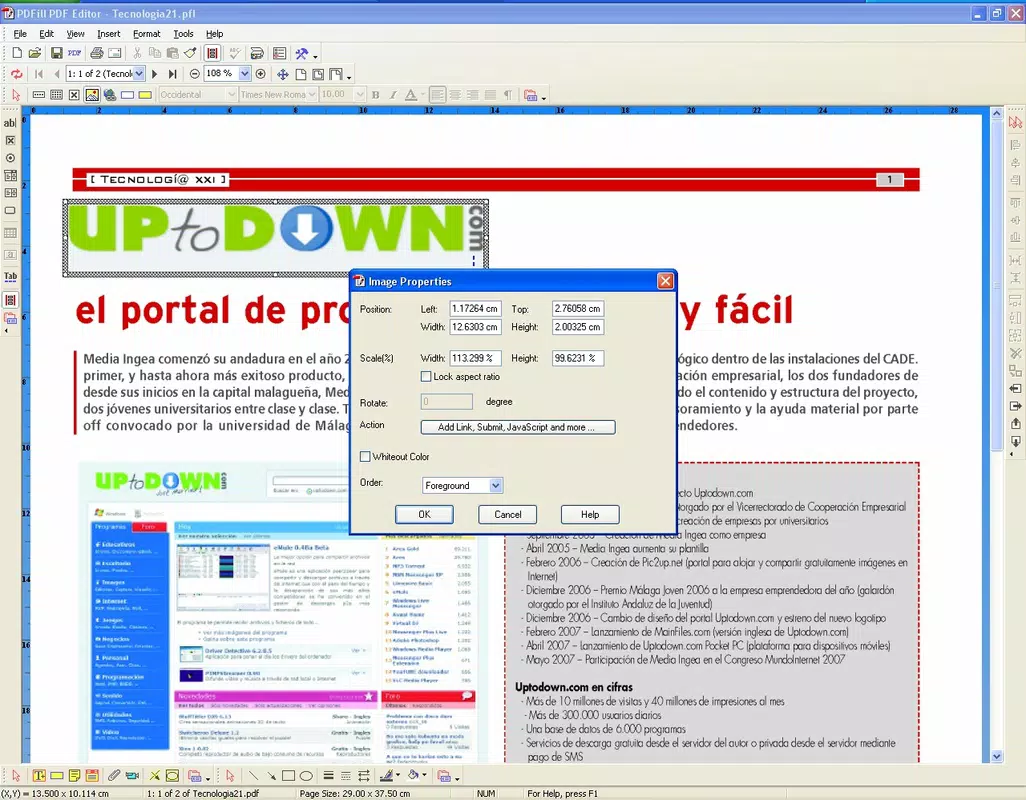Open the Tools menu
The width and height of the screenshot is (1026, 800).
[x=183, y=34]
